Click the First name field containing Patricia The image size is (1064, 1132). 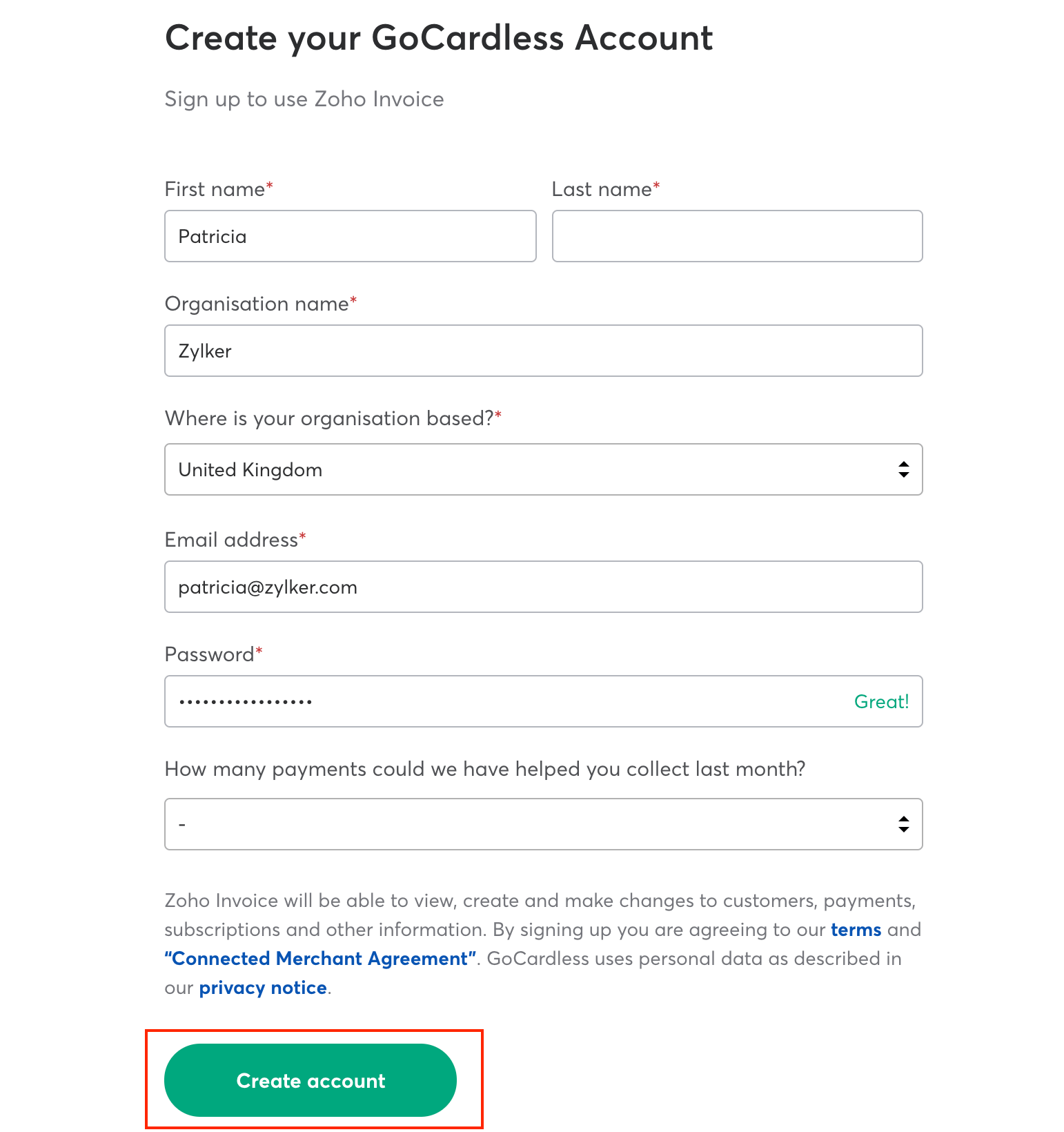(x=350, y=236)
